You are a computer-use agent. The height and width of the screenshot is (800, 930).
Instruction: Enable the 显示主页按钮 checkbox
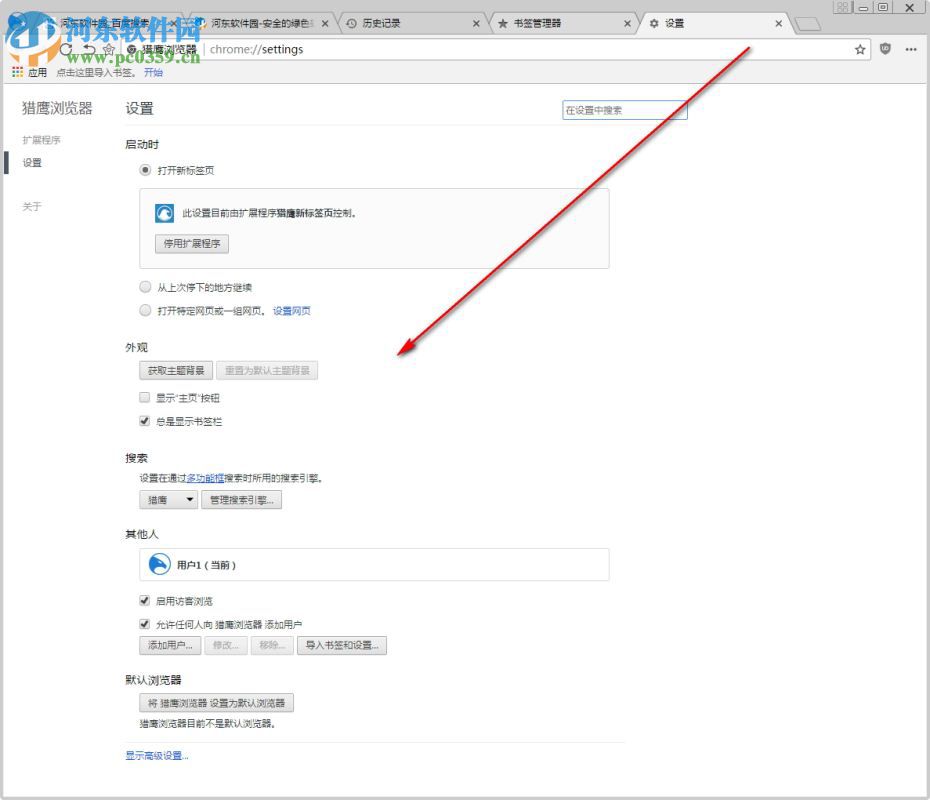[x=145, y=397]
